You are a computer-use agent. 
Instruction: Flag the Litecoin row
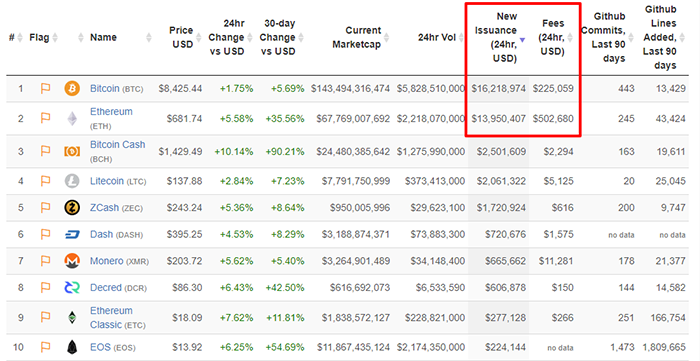pos(45,181)
